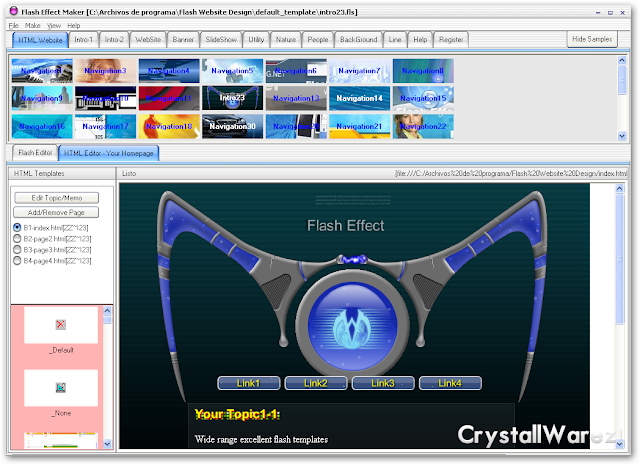
Task: Select the Navigation22 sample thumbnail
Action: [423, 126]
